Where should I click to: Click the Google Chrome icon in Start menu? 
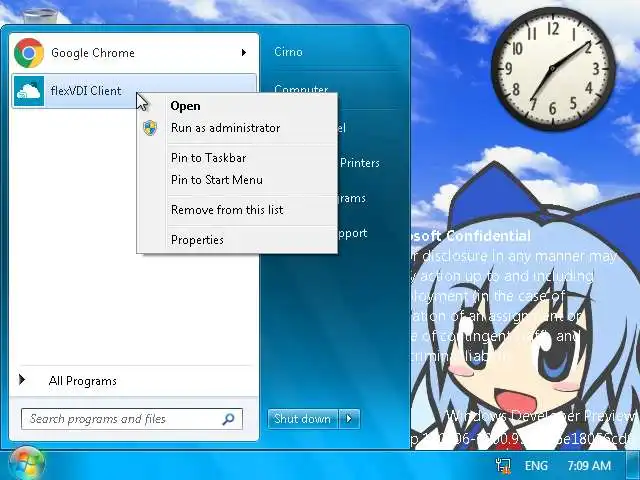point(29,53)
